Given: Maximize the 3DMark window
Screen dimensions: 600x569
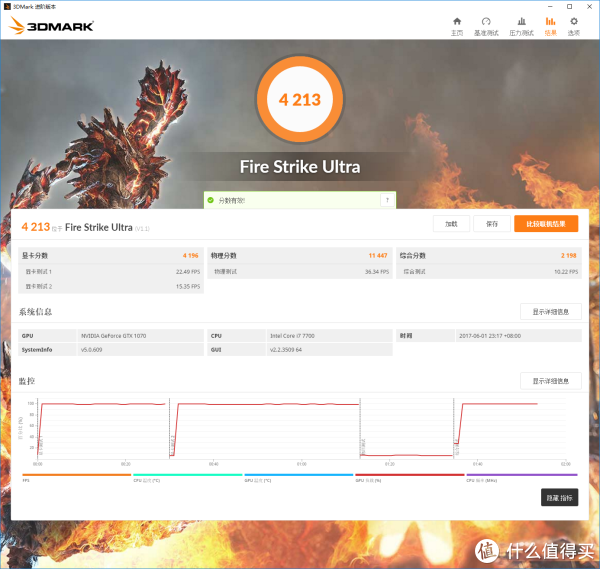Looking at the screenshot, I should pos(569,7).
